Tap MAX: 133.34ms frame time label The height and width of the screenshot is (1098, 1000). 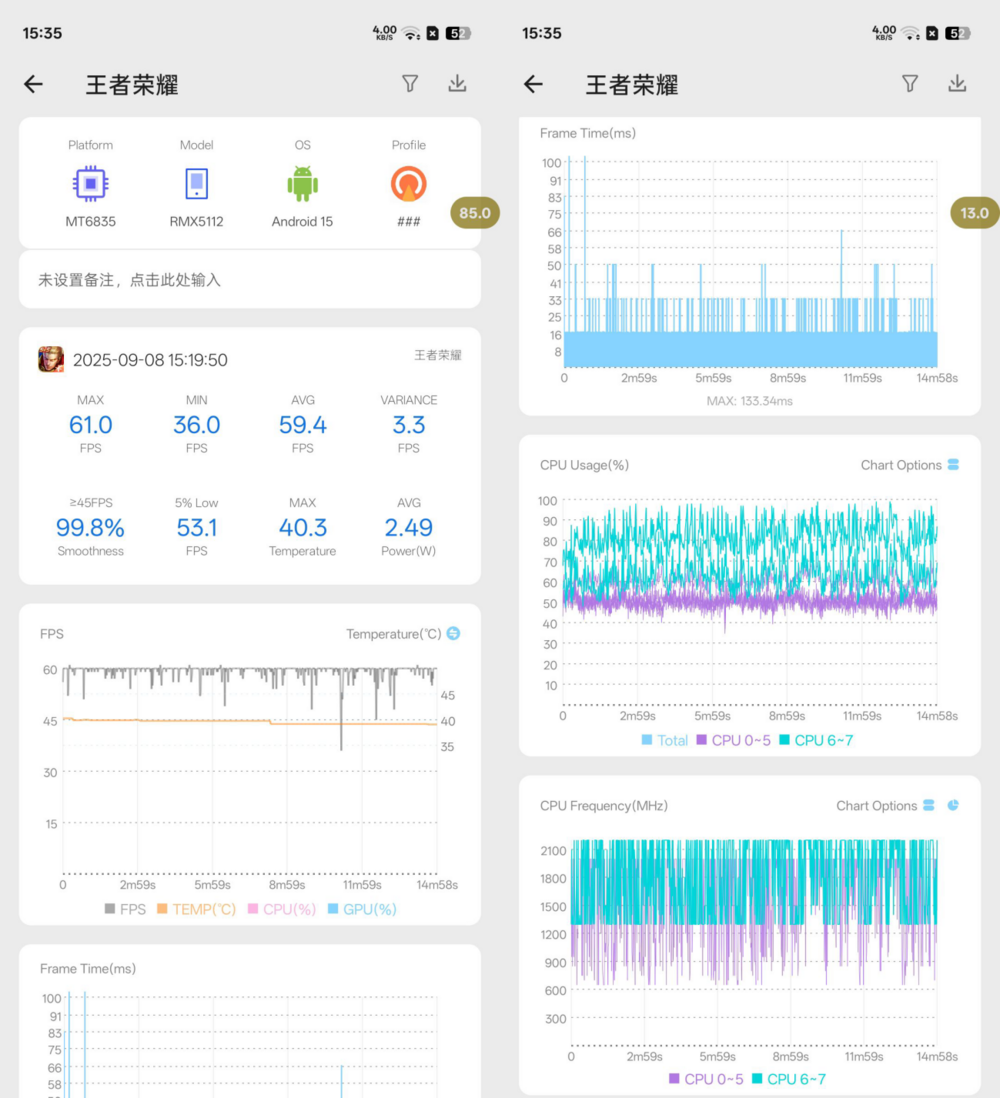coord(749,401)
